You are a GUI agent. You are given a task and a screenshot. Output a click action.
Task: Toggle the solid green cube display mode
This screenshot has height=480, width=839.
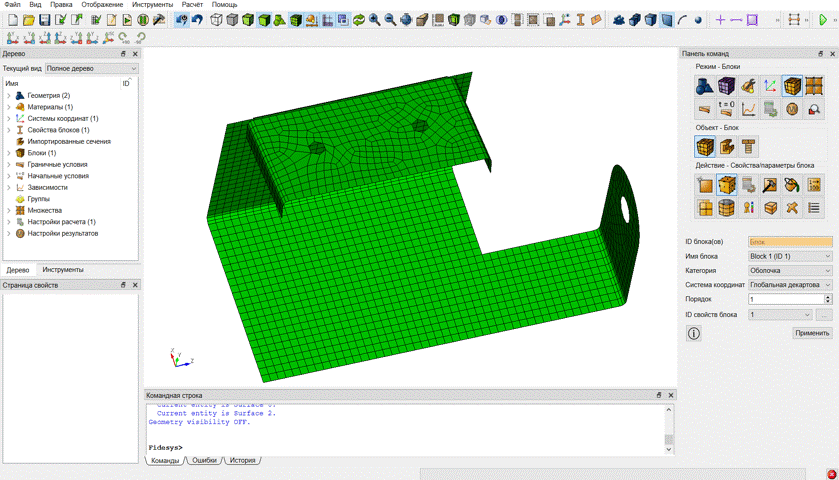[x=264, y=20]
